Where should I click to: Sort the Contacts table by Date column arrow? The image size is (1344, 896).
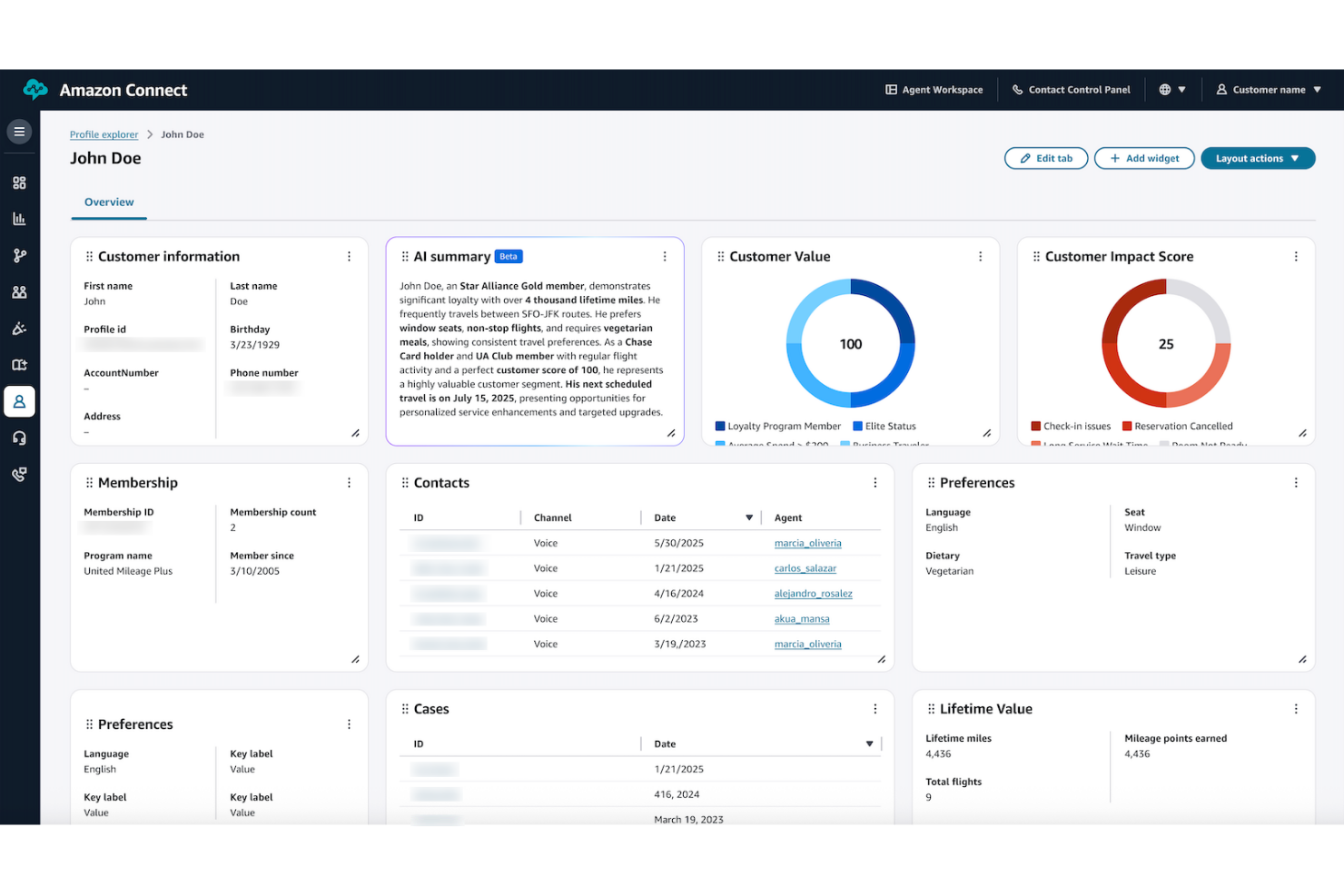[x=749, y=517]
